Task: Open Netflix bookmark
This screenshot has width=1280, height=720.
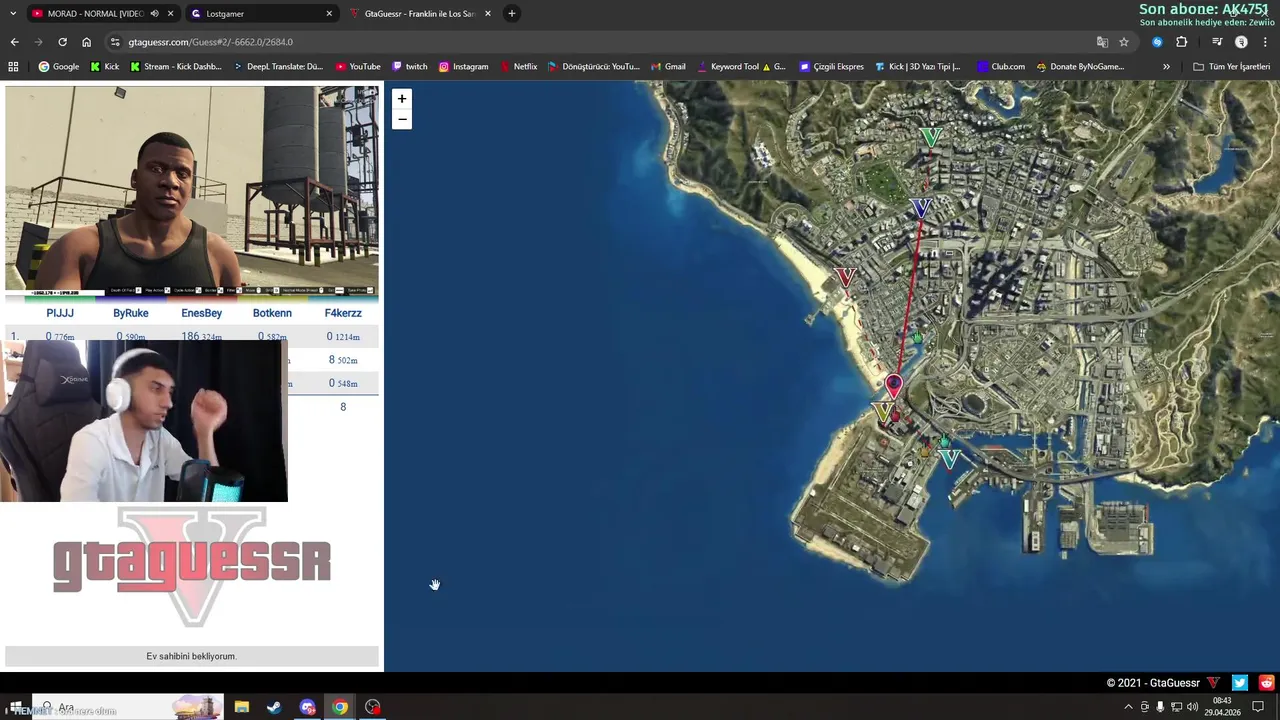Action: click(519, 67)
